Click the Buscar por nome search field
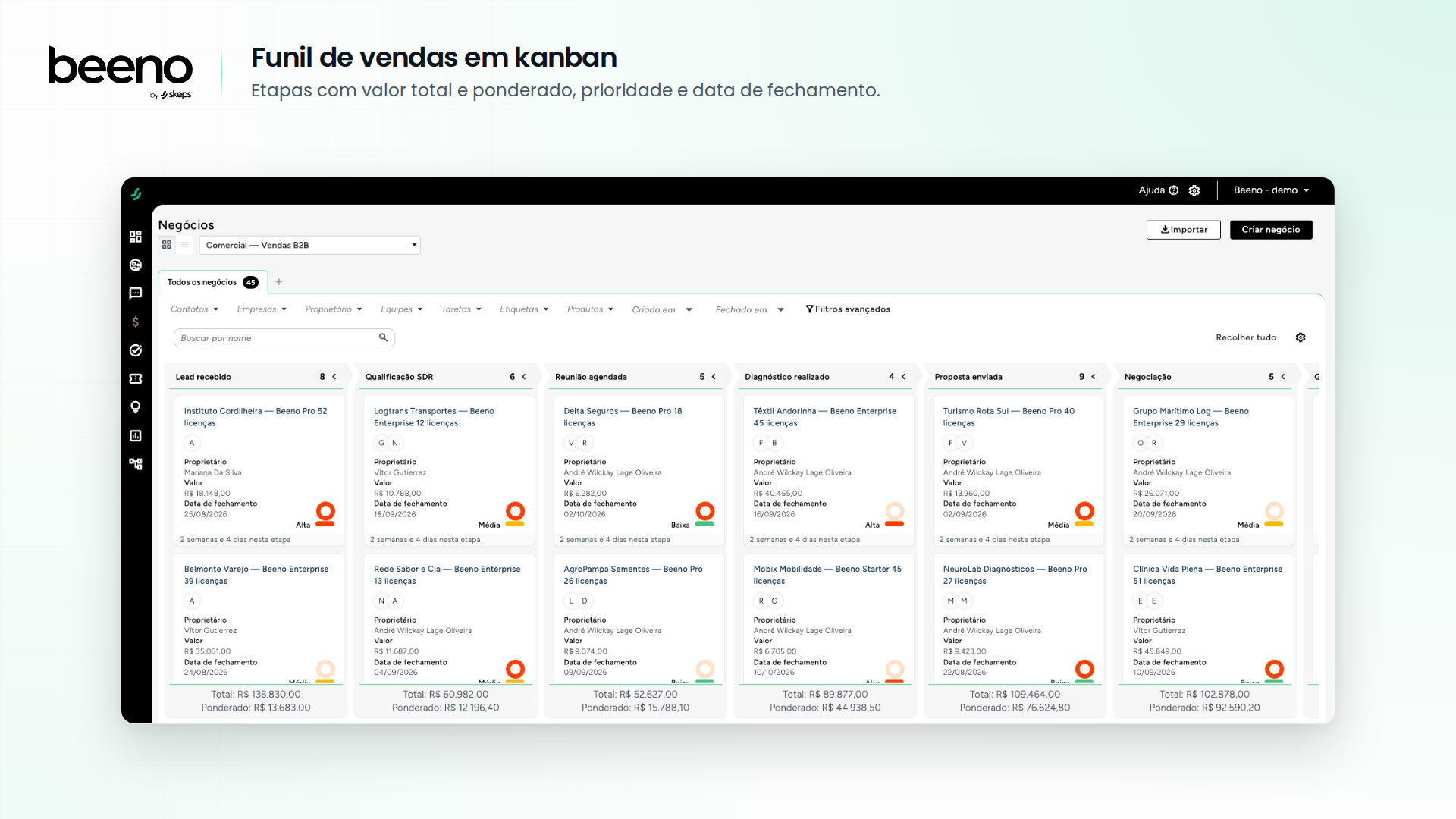 click(x=284, y=337)
